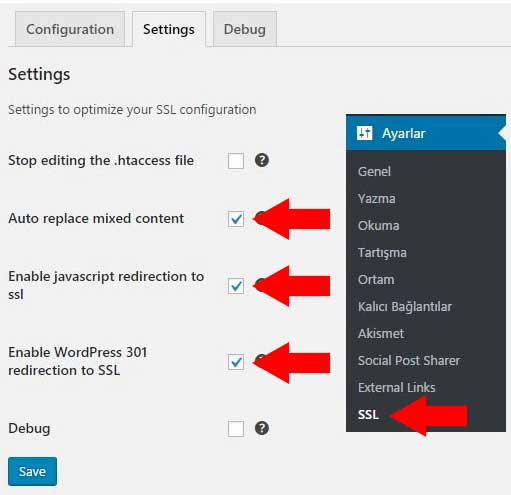Screen dimensions: 511x495
Task: Select the Settings tab
Action: (x=169, y=29)
